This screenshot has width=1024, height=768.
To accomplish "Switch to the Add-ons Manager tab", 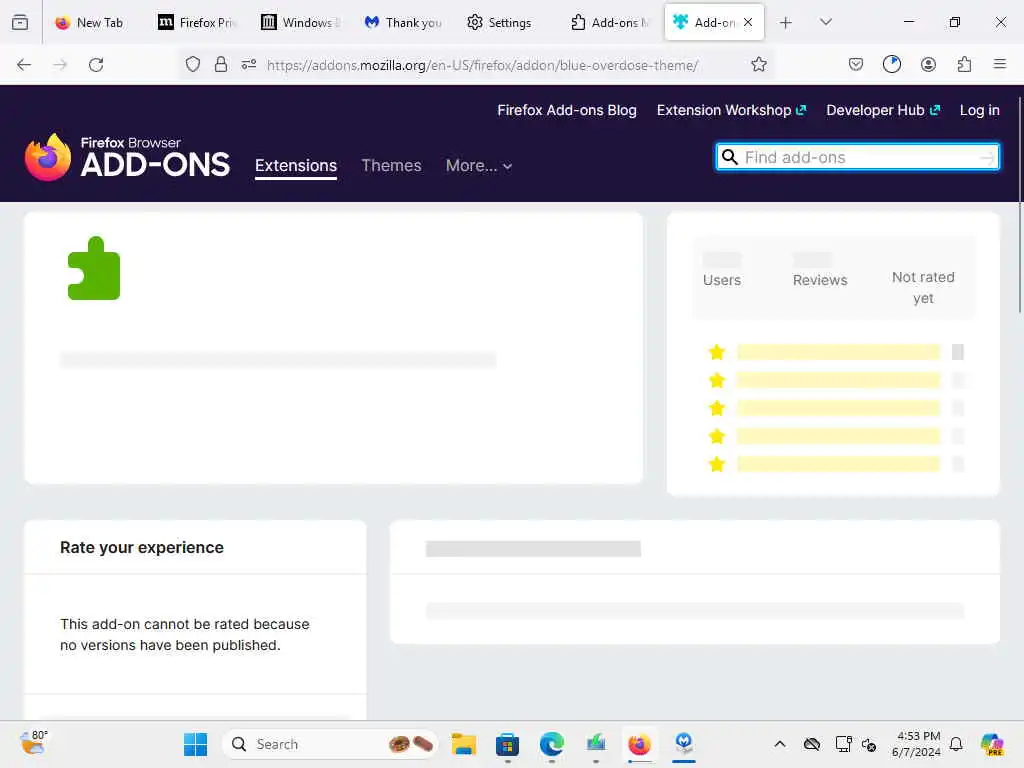I will (609, 22).
